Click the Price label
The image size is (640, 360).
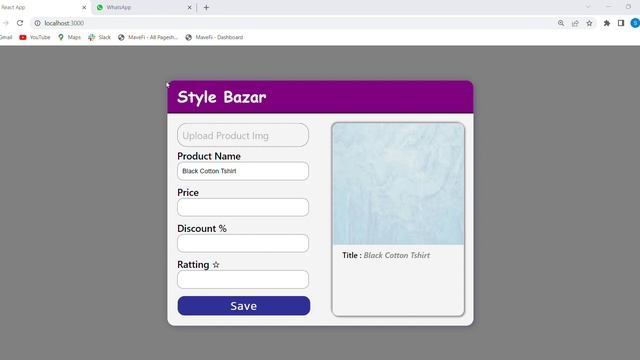coord(188,193)
